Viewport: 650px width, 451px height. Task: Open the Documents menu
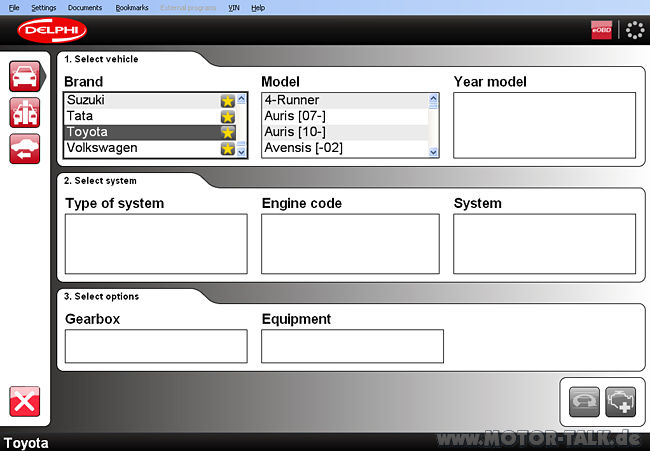click(x=85, y=7)
